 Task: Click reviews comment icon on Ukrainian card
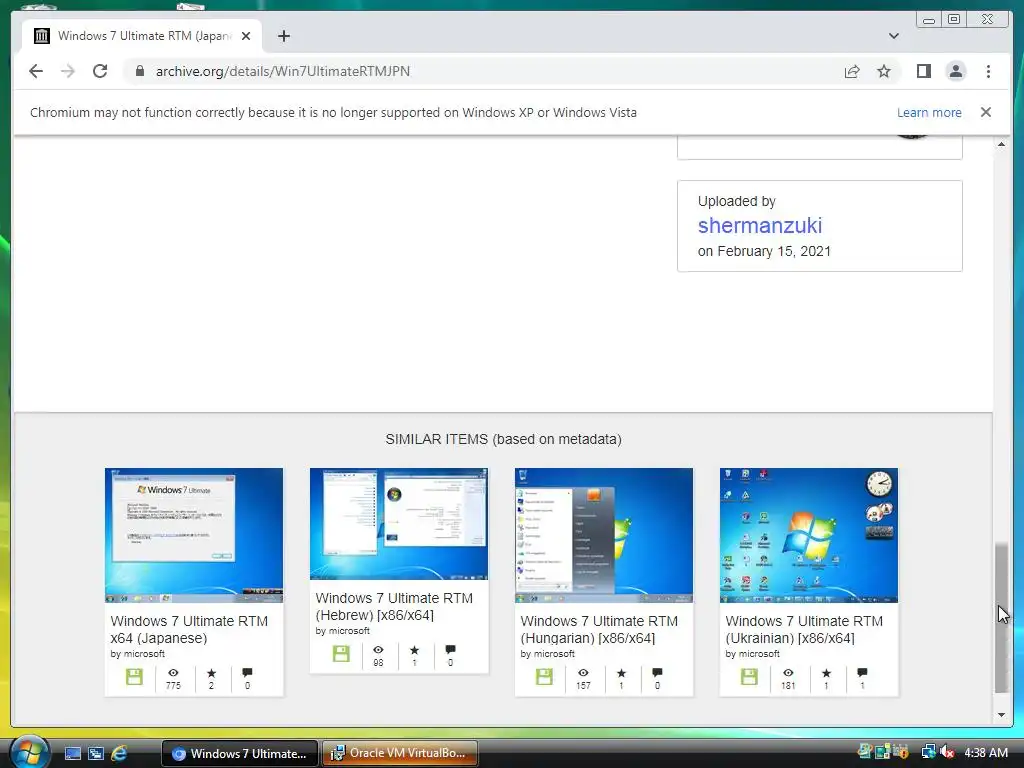coord(862,673)
